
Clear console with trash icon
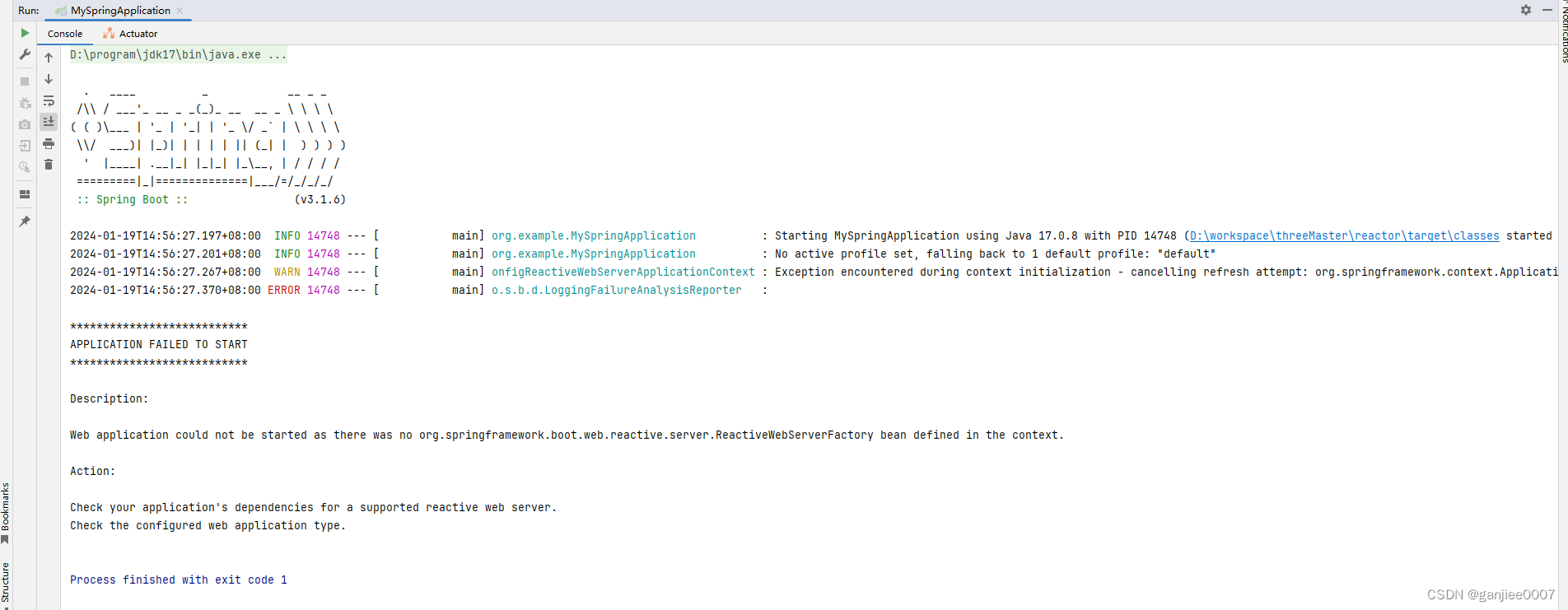(x=49, y=165)
